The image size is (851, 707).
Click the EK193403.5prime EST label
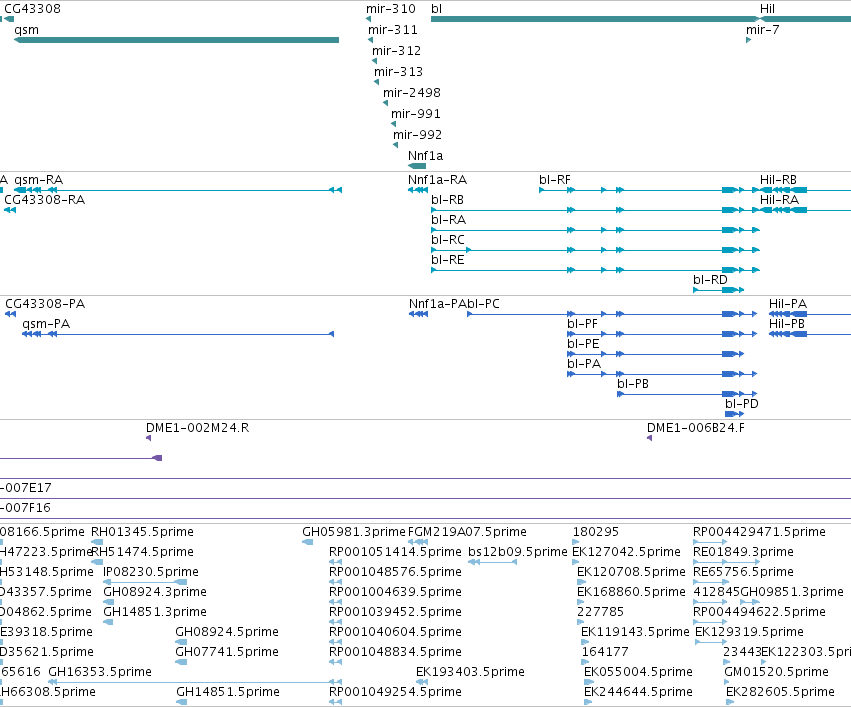pos(470,672)
